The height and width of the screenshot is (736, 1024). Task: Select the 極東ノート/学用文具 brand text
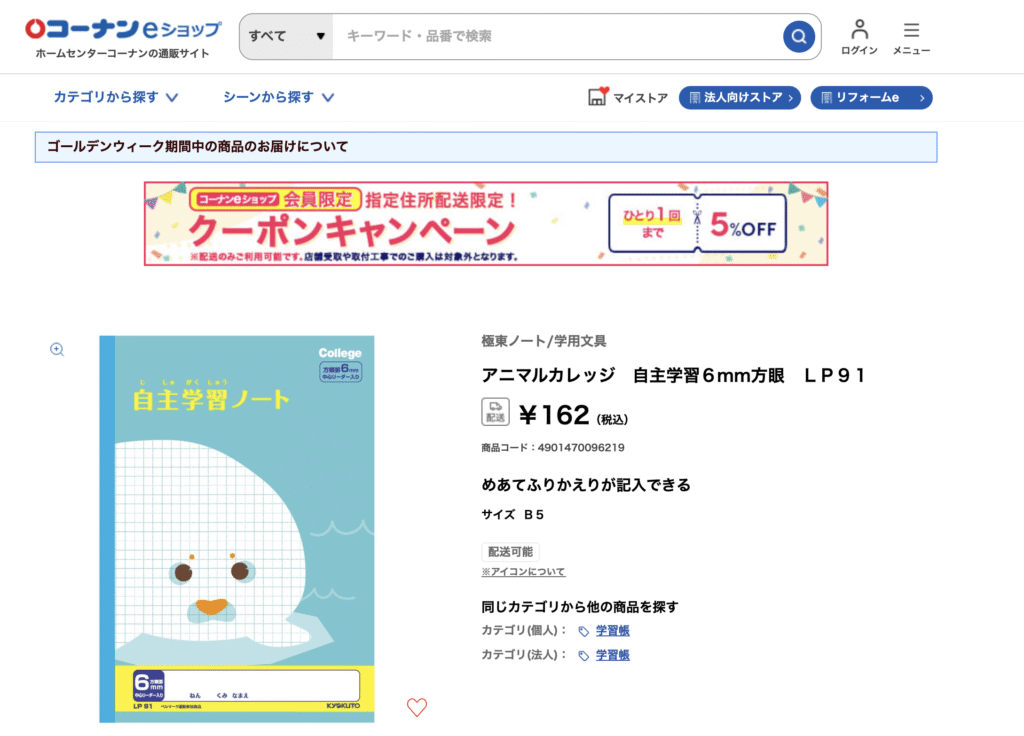click(x=543, y=341)
